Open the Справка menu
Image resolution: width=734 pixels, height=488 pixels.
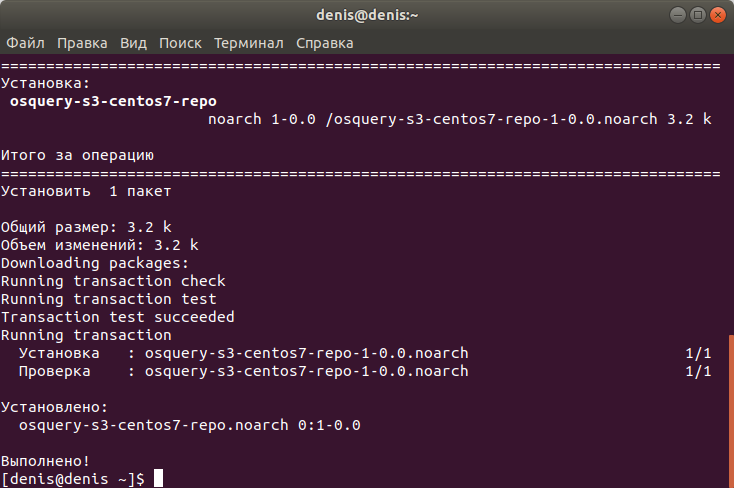[324, 43]
